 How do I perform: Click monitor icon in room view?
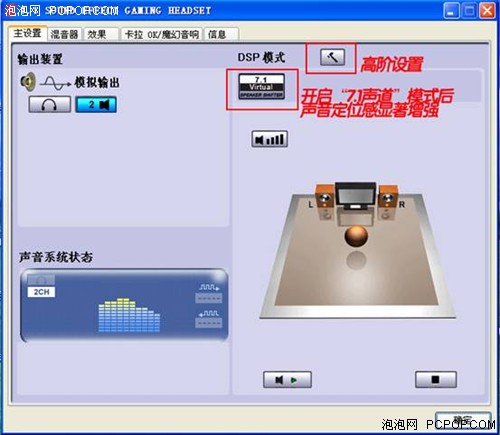click(356, 195)
